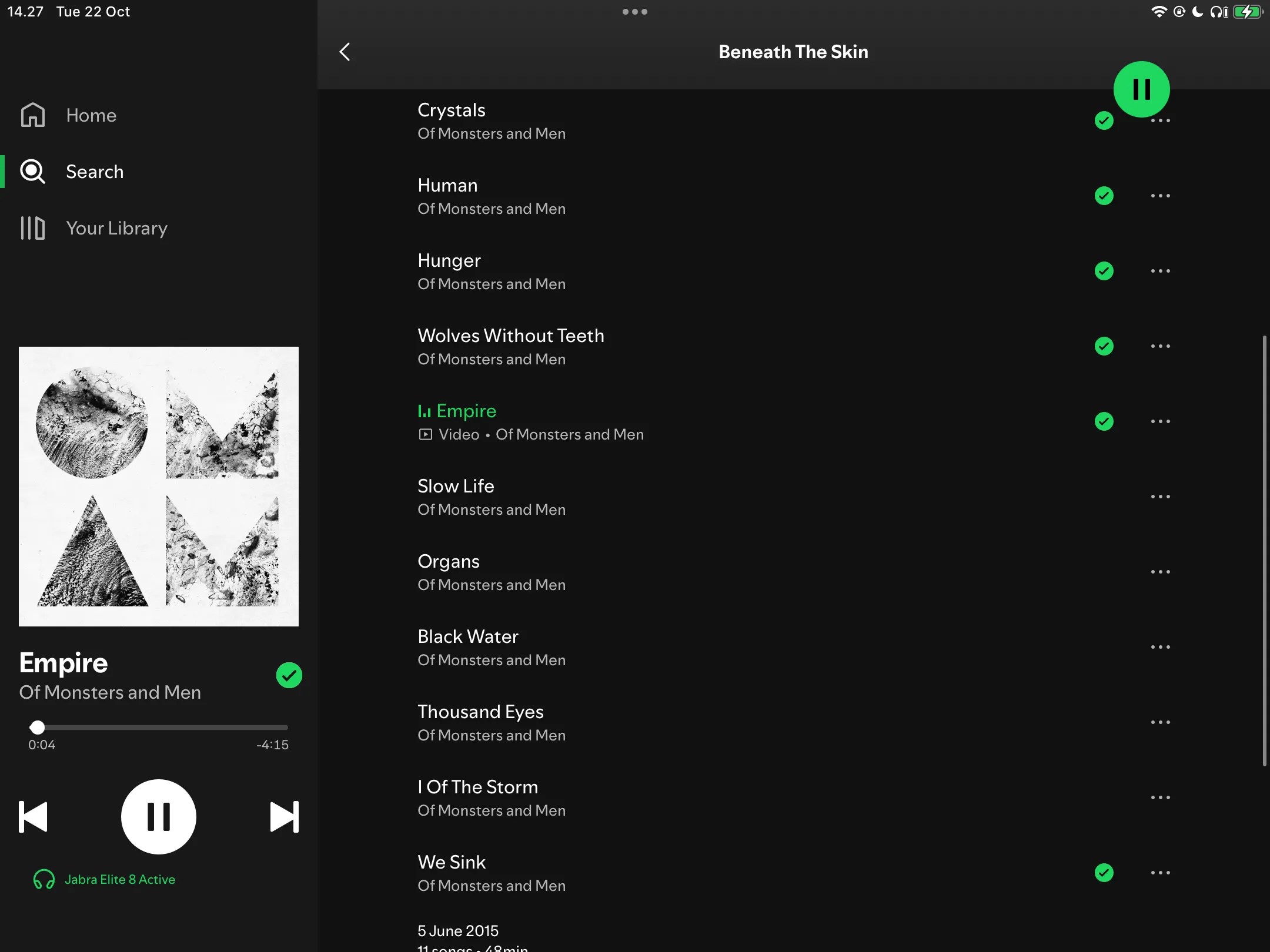This screenshot has height=952, width=1270.
Task: Click the green checkmark beside Empire in player
Action: [289, 675]
